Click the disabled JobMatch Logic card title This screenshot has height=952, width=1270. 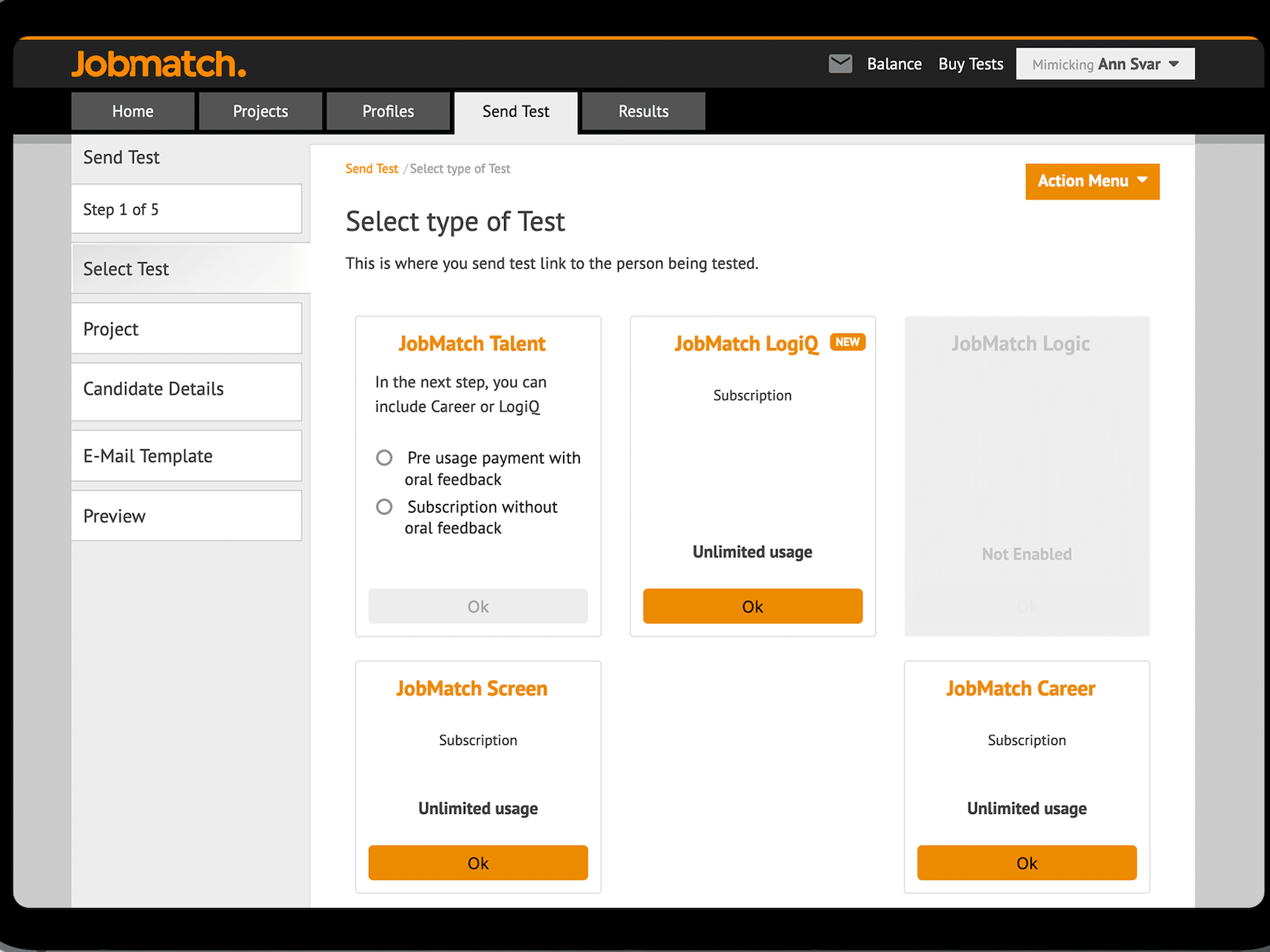click(1021, 344)
